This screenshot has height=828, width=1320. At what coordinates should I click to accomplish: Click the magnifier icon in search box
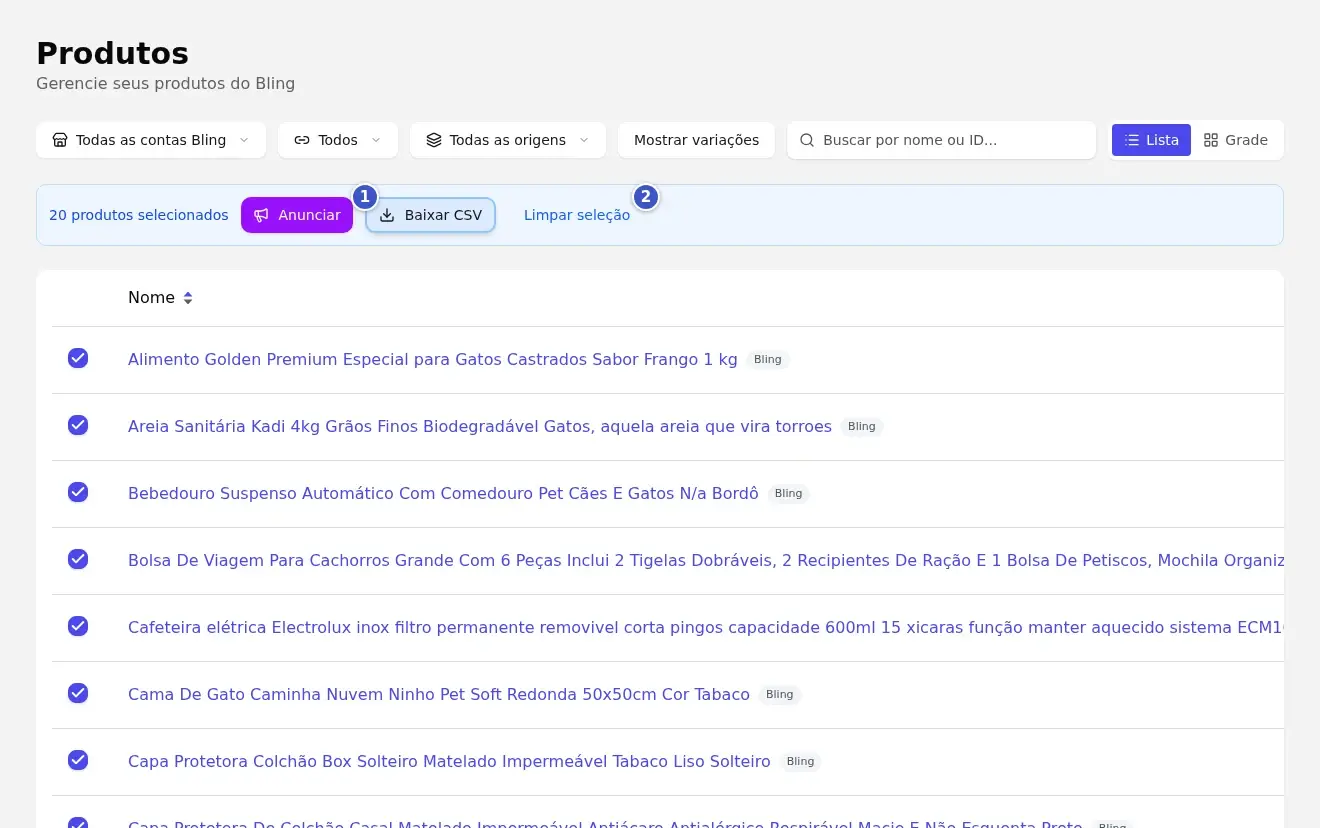coord(807,140)
